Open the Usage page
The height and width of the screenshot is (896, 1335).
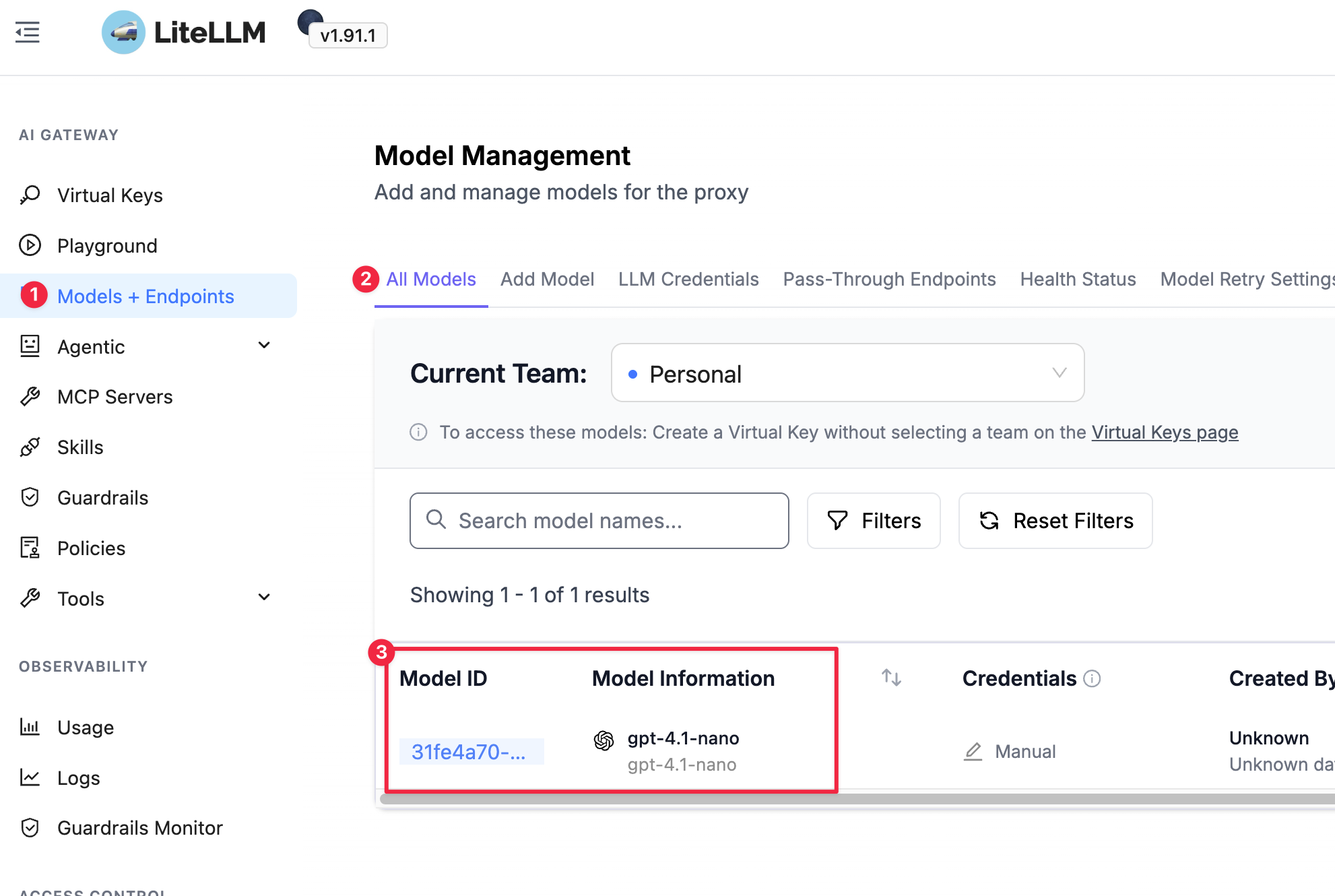pyautogui.click(x=86, y=728)
